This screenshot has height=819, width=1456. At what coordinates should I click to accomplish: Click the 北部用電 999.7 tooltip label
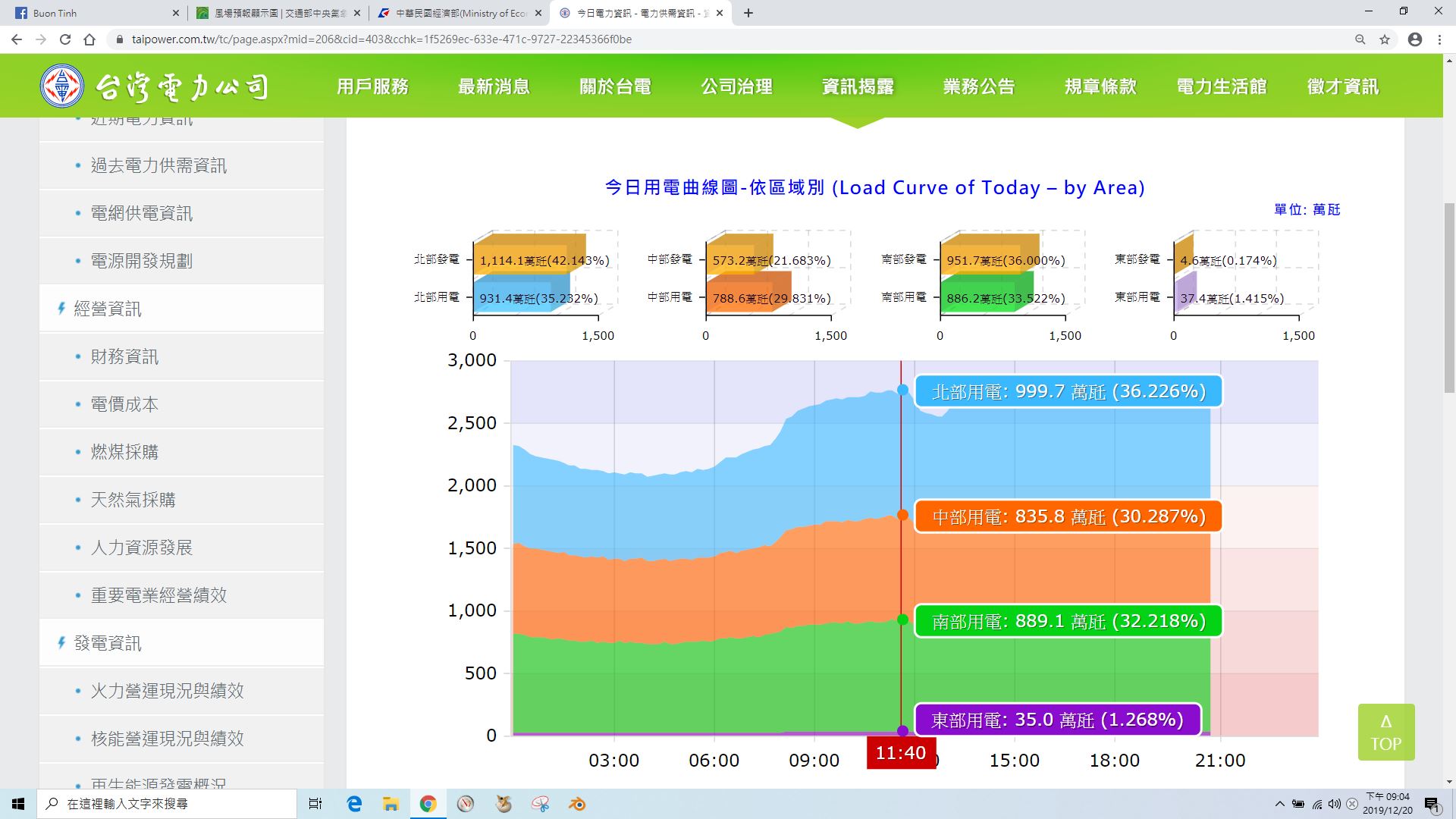pyautogui.click(x=1068, y=391)
